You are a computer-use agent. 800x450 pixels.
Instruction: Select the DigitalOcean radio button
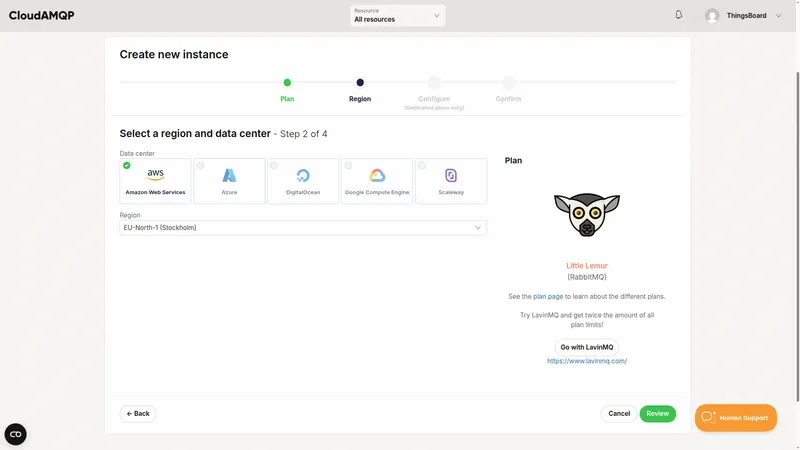[274, 165]
